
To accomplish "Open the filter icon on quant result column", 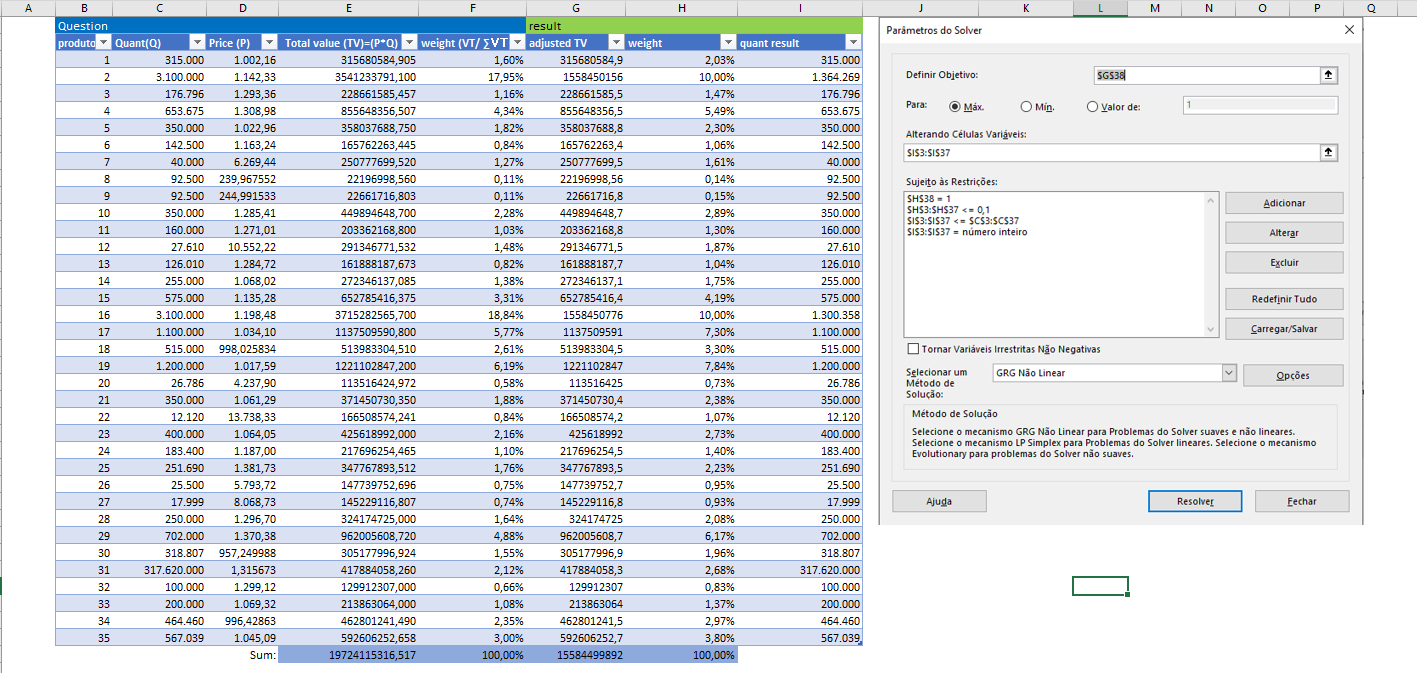I will tap(852, 42).
